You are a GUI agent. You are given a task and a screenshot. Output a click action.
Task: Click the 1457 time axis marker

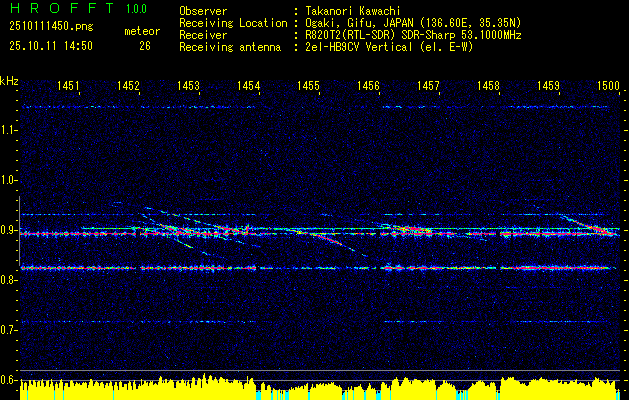(x=428, y=85)
